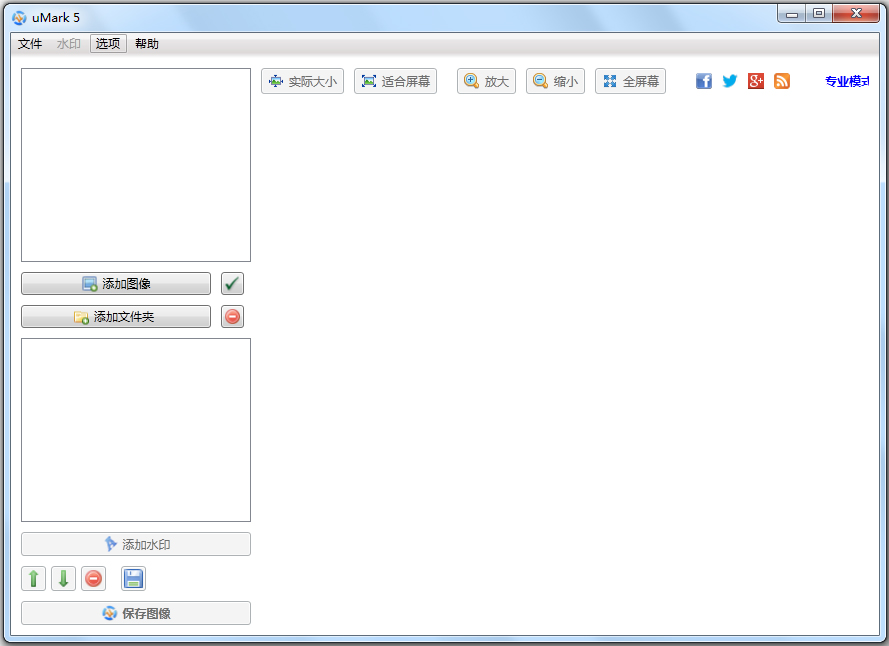Click the 添加图像 button

(116, 284)
